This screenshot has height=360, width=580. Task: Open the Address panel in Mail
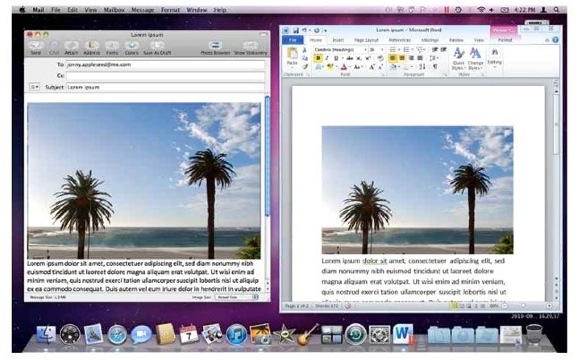pyautogui.click(x=91, y=46)
